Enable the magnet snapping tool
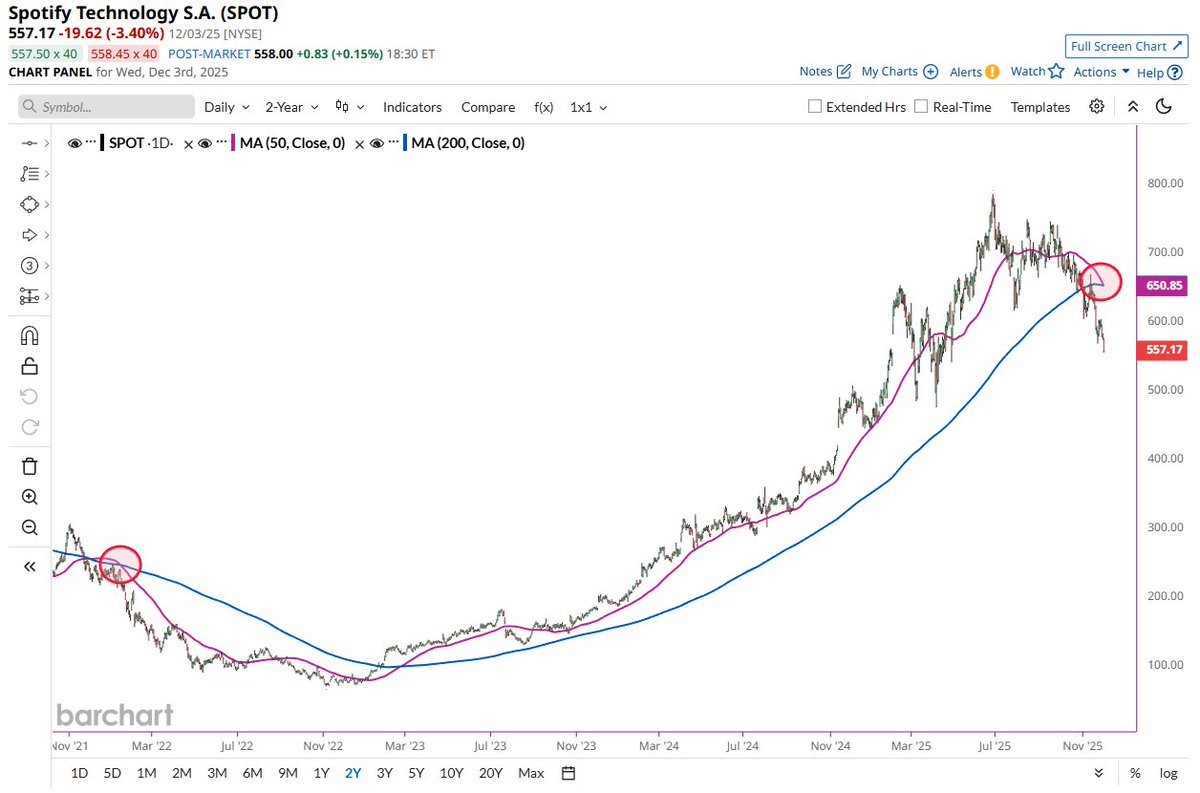 click(x=29, y=334)
